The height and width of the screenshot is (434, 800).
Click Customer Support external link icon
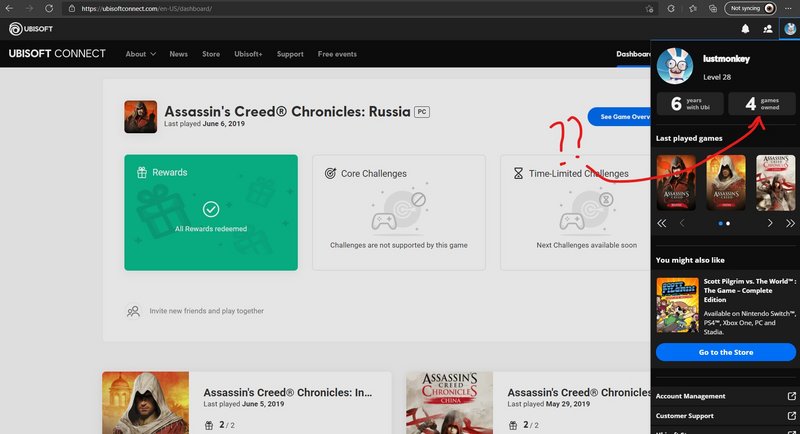pos(791,416)
